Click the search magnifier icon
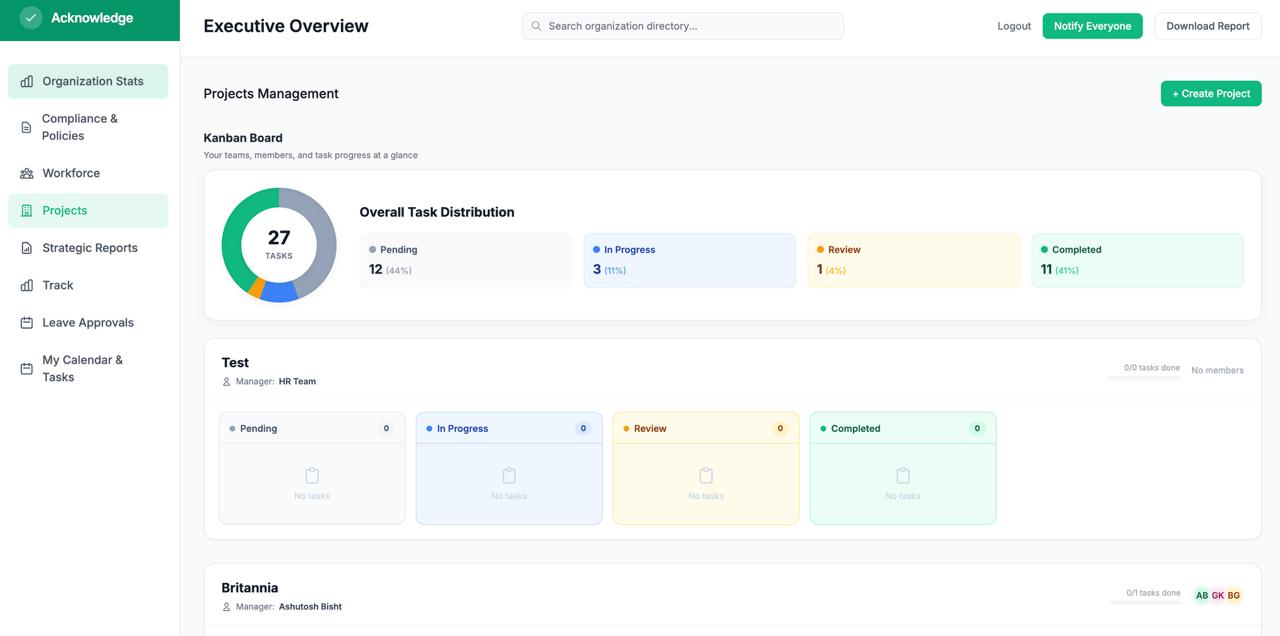This screenshot has width=1280, height=636. (x=537, y=26)
